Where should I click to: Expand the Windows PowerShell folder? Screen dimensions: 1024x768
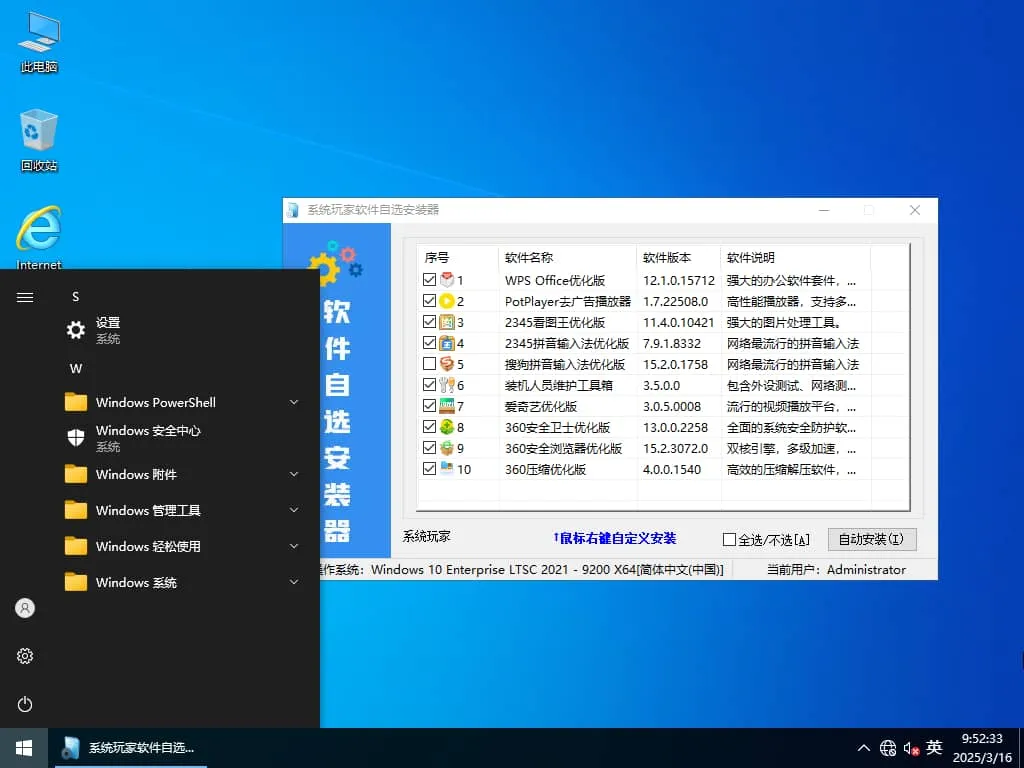click(293, 402)
